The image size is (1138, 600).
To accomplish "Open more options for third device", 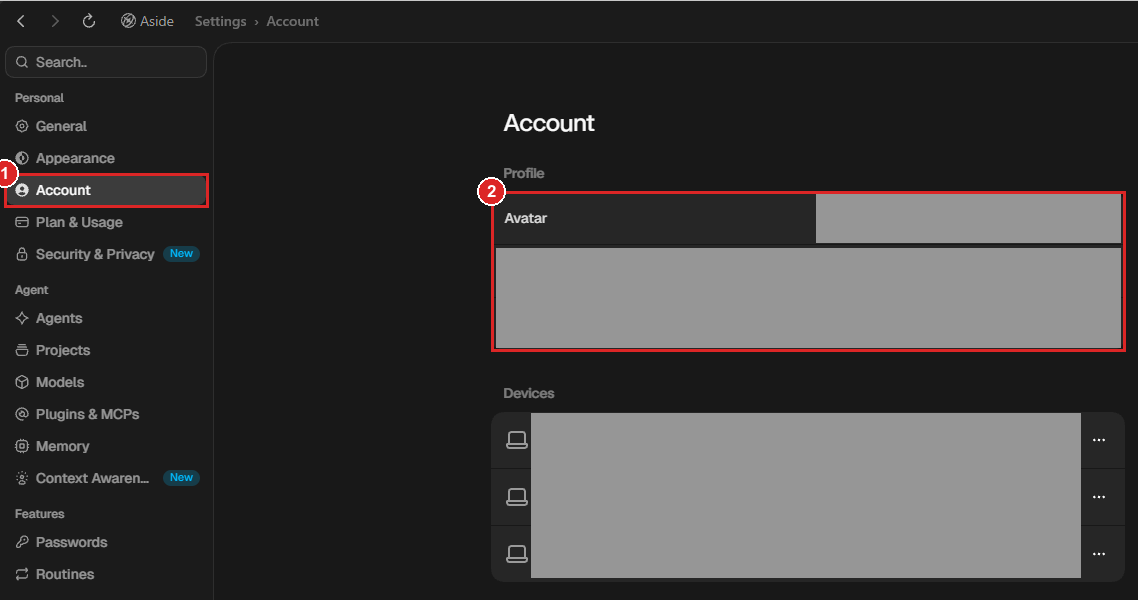I will pos(1099,554).
